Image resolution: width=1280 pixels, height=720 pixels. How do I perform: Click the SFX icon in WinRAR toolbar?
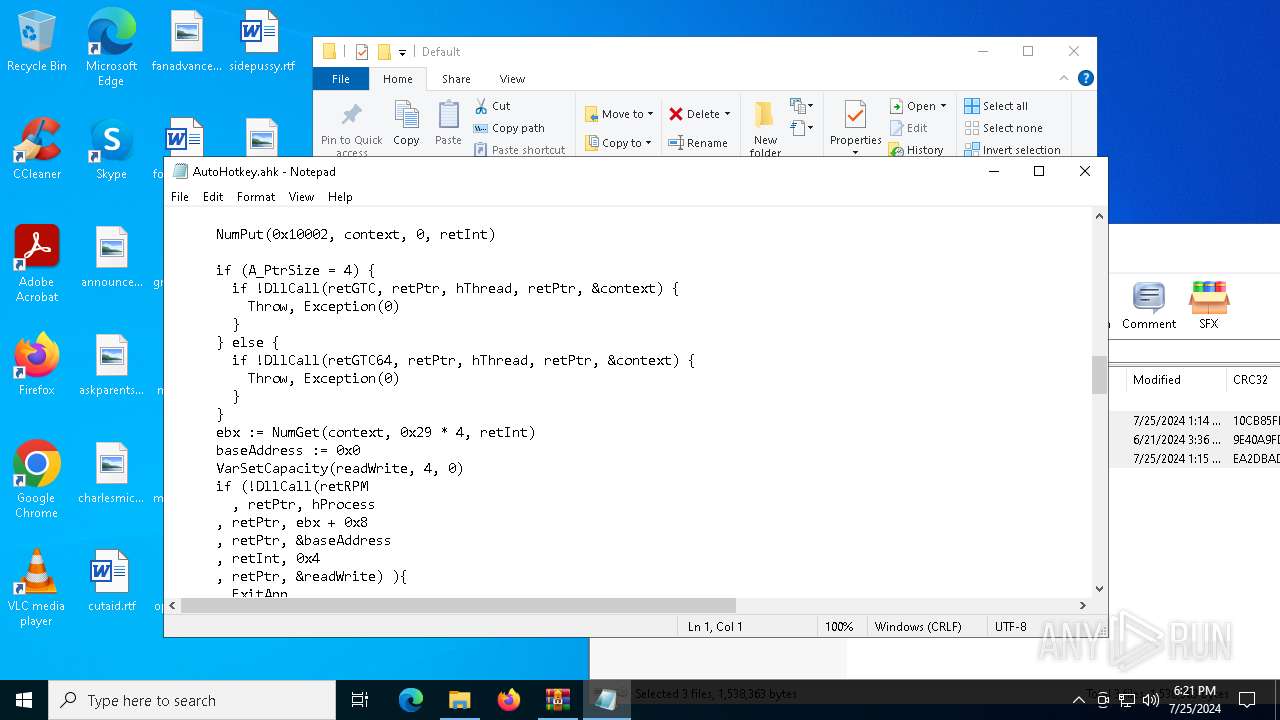[1209, 305]
